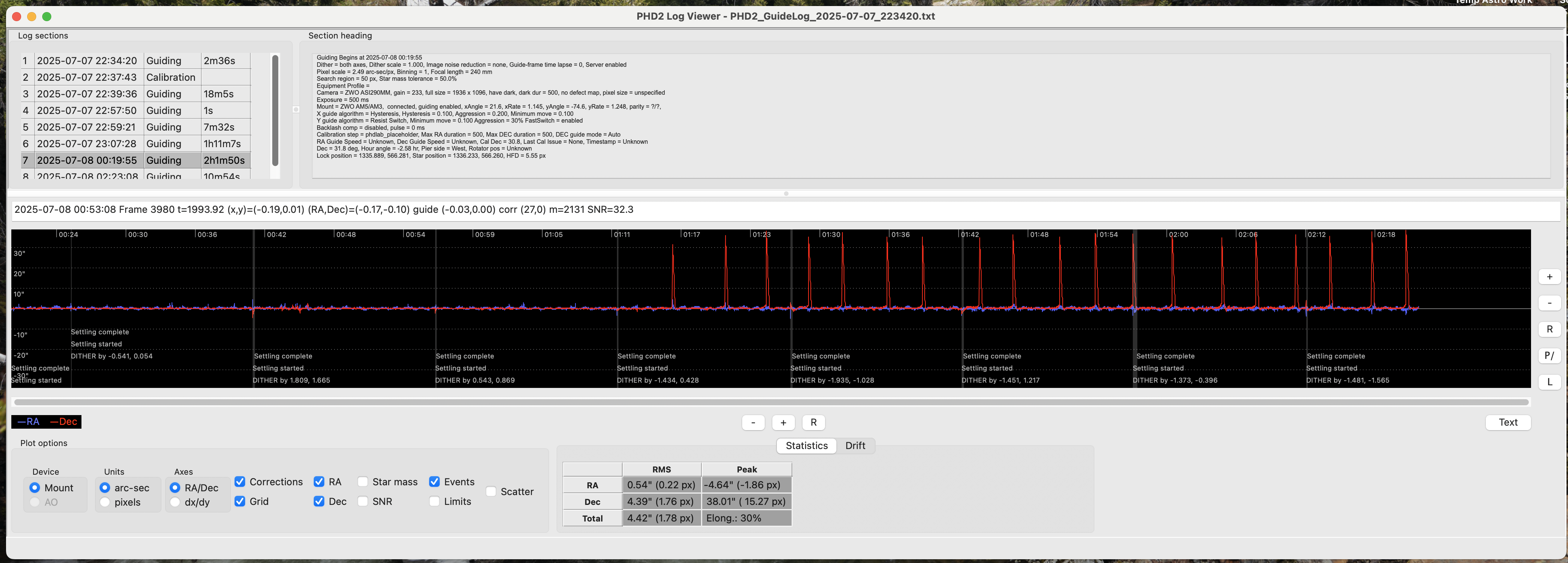
Task: Click the section heading text area
Action: pos(931,116)
